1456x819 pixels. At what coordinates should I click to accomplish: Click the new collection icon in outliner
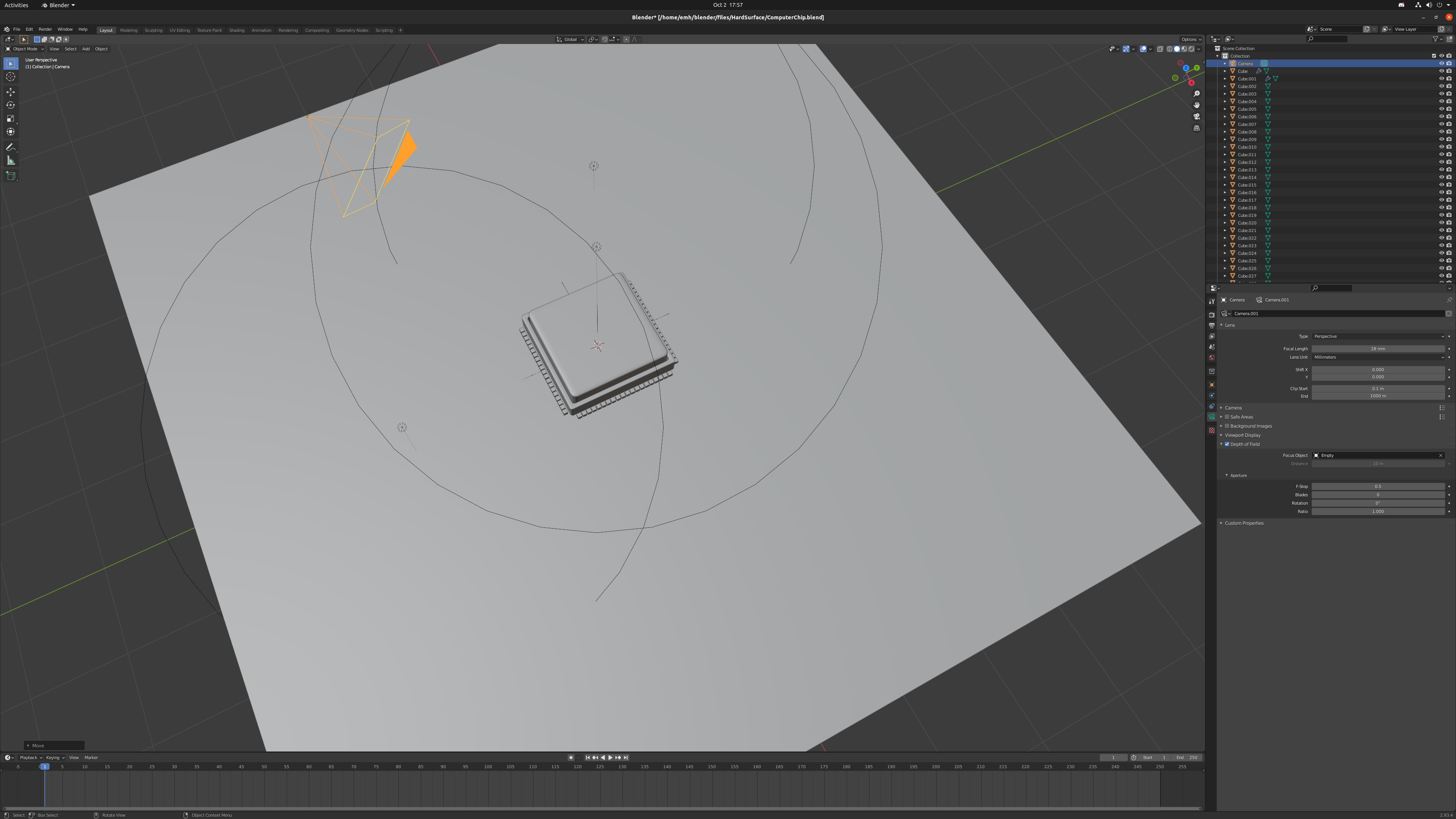click(x=1449, y=39)
